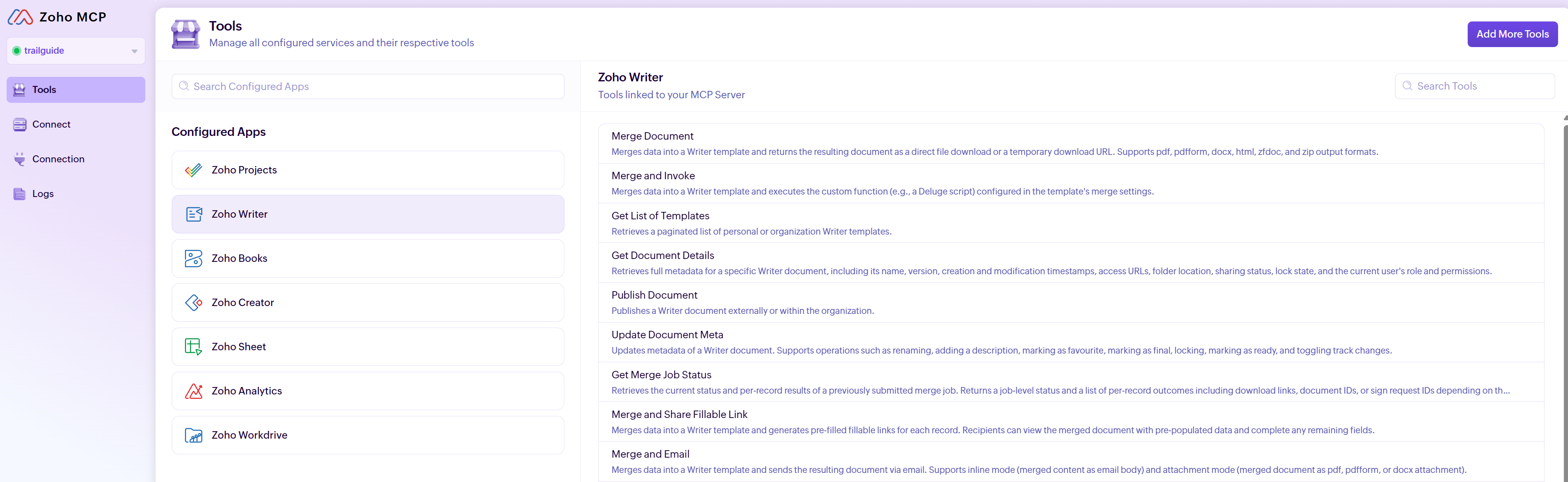This screenshot has width=1568, height=482.
Task: View the Logs page
Action: click(x=76, y=194)
